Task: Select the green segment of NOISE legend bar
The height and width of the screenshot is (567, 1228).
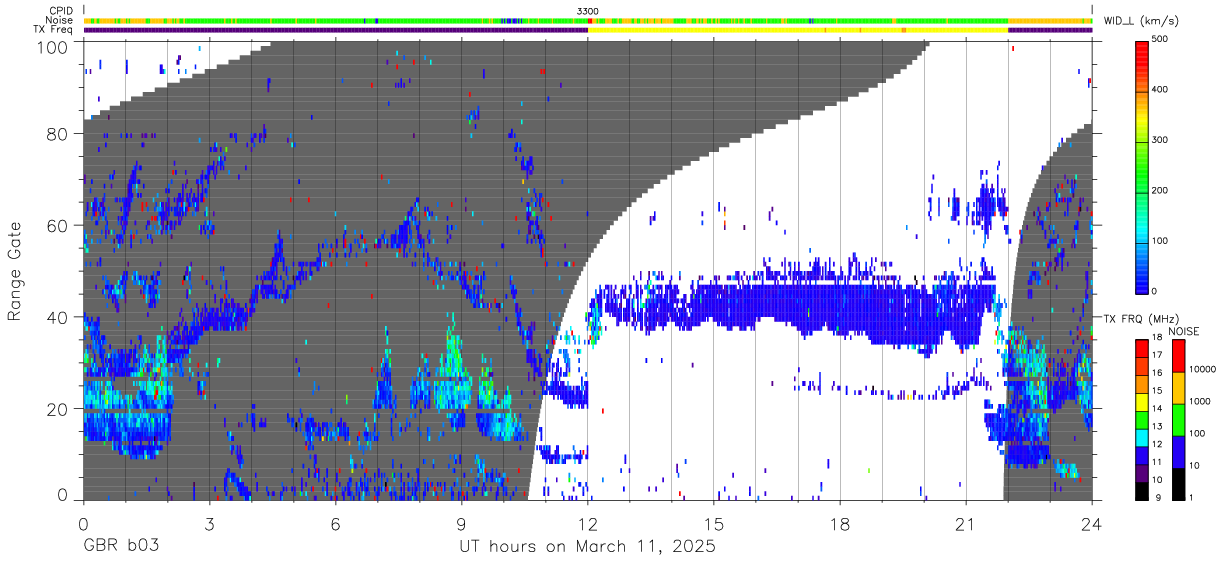Action: 1178,420
